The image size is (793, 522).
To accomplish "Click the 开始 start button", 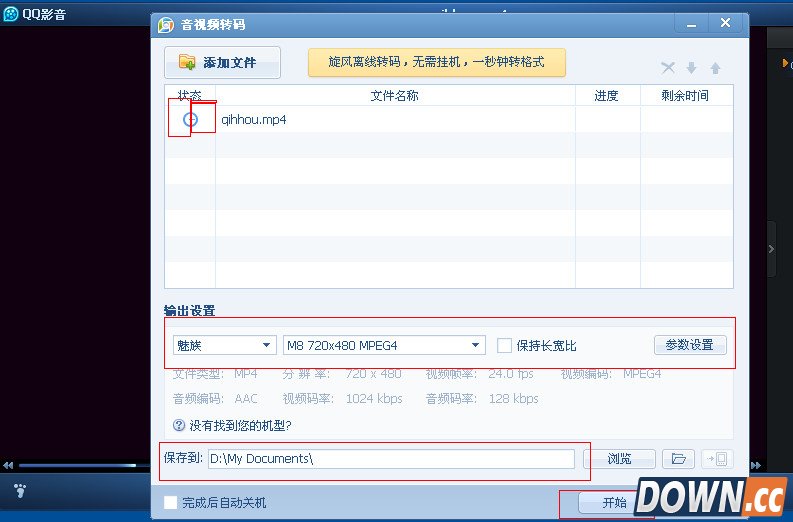I will click(614, 502).
